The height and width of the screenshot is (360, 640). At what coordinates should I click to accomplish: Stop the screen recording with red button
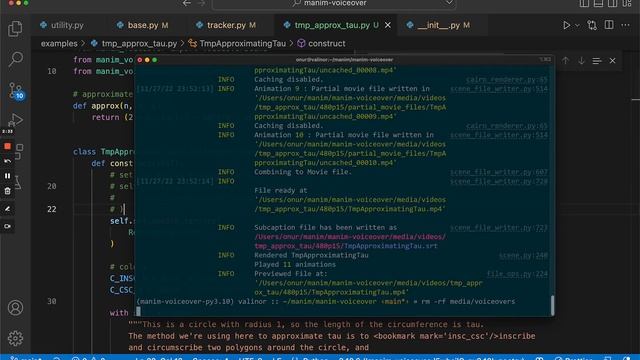pyautogui.click(x=7, y=146)
